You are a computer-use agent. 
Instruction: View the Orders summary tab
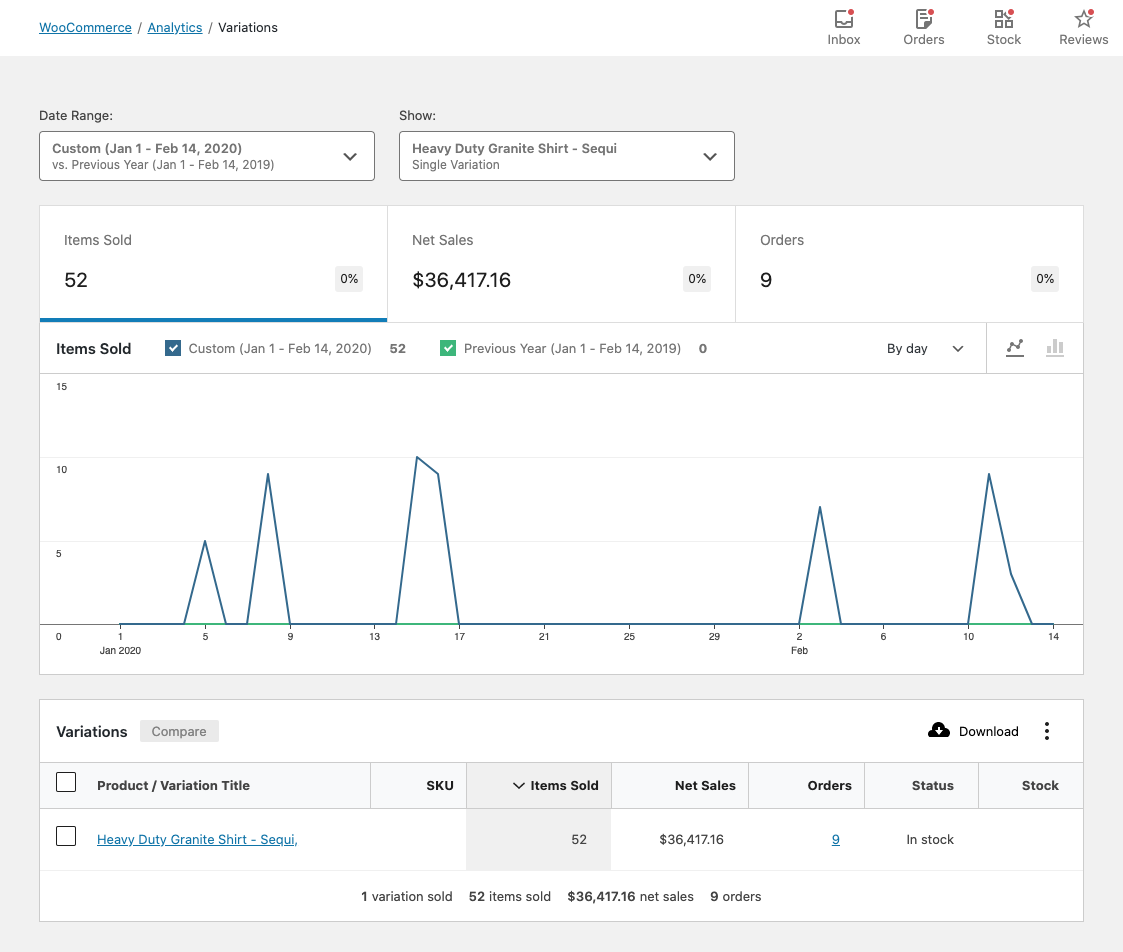click(x=909, y=264)
